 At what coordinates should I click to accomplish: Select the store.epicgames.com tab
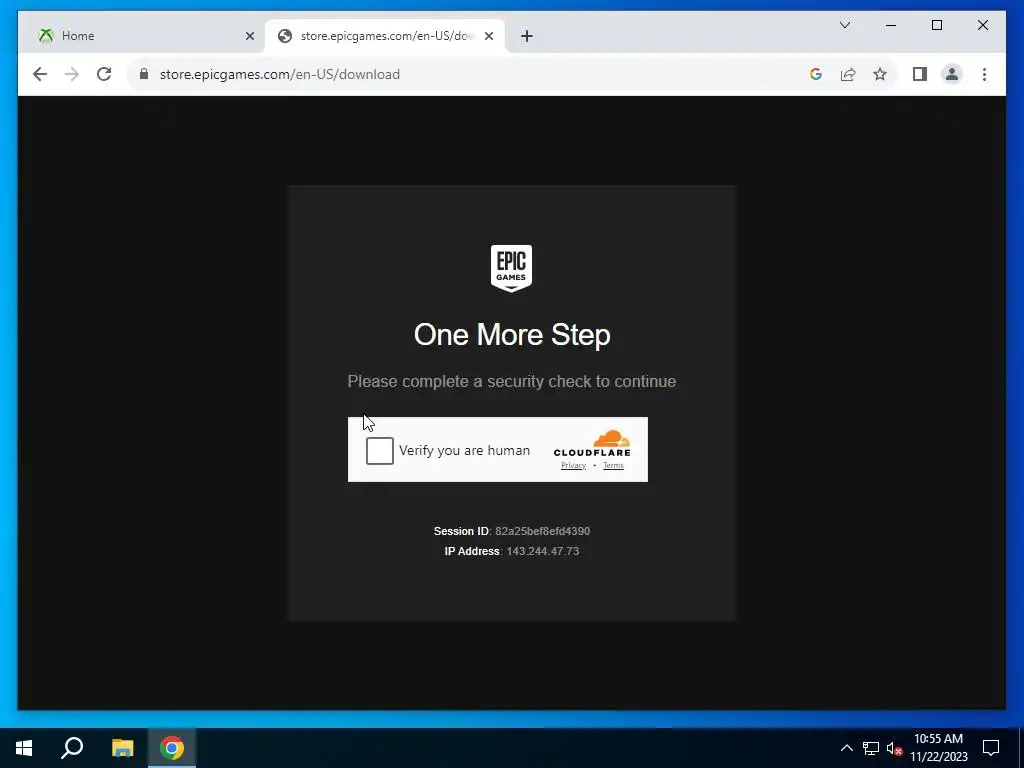[x=385, y=36]
